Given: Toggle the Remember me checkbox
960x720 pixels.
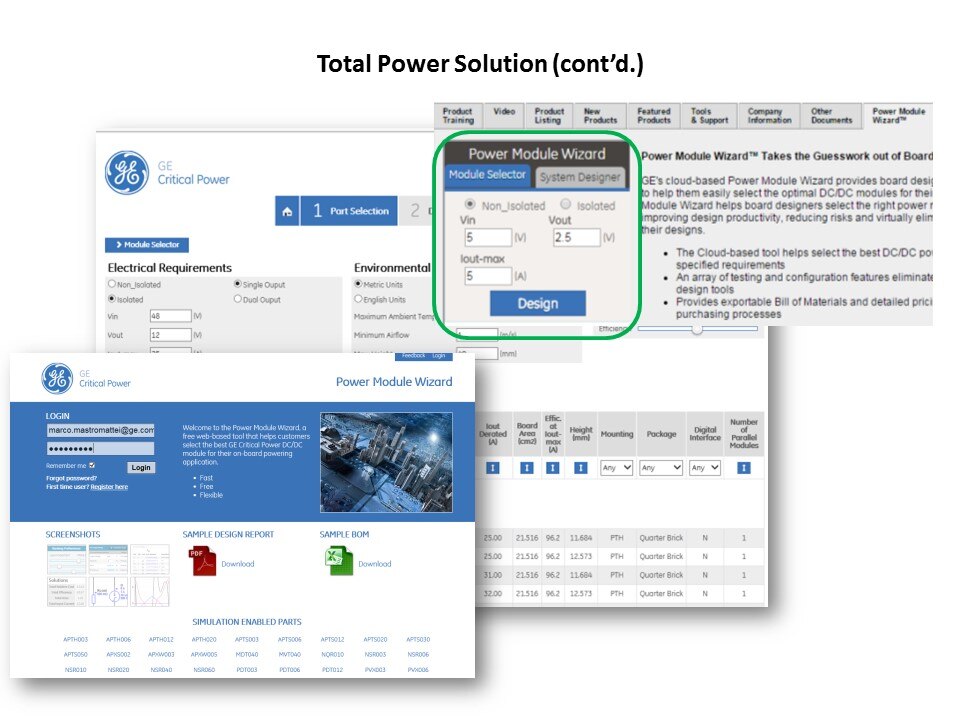Looking at the screenshot, I should [x=92, y=465].
